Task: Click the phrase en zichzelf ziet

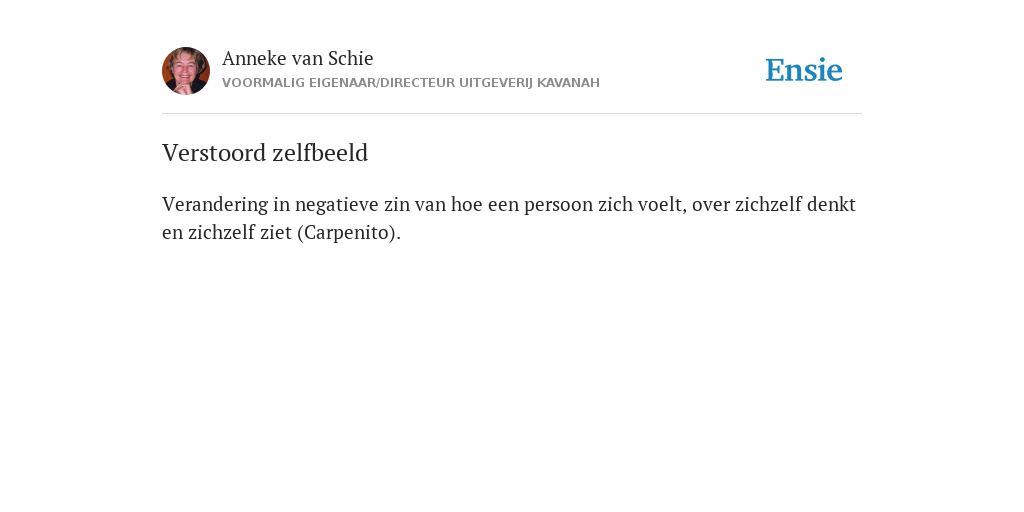Action: pyautogui.click(x=227, y=233)
